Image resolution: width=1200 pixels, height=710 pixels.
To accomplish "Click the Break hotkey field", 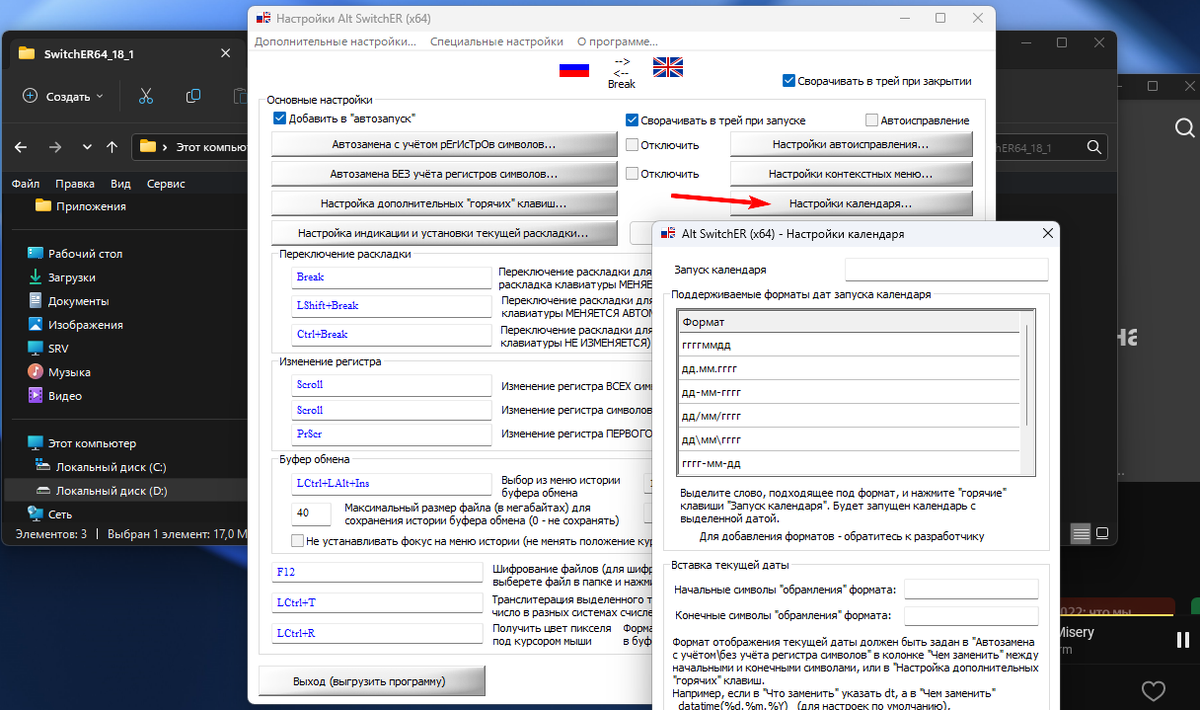I will (392, 277).
